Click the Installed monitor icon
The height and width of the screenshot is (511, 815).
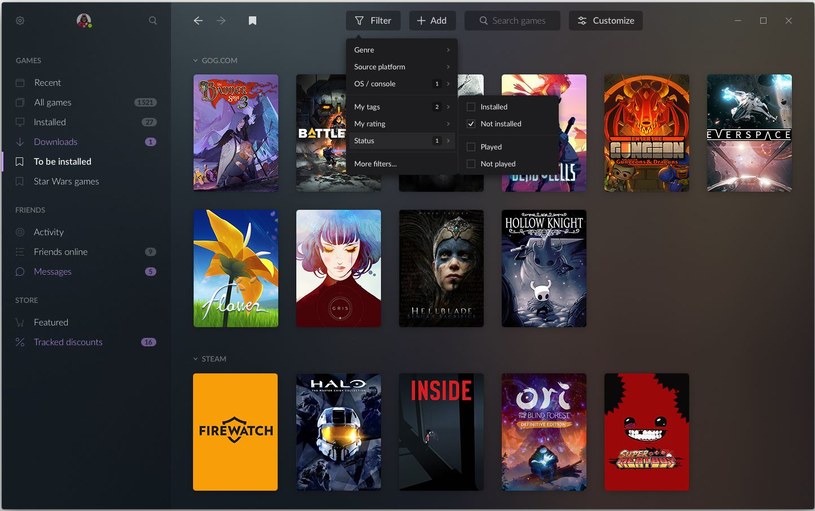(x=20, y=122)
